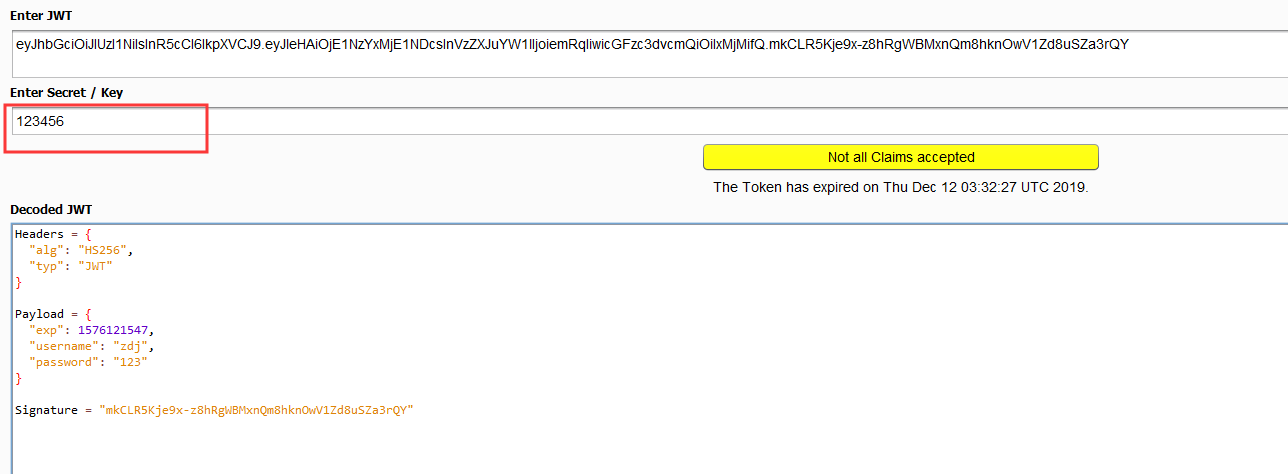Click the Decoded JWT label
The height and width of the screenshot is (474, 1288).
[x=51, y=209]
